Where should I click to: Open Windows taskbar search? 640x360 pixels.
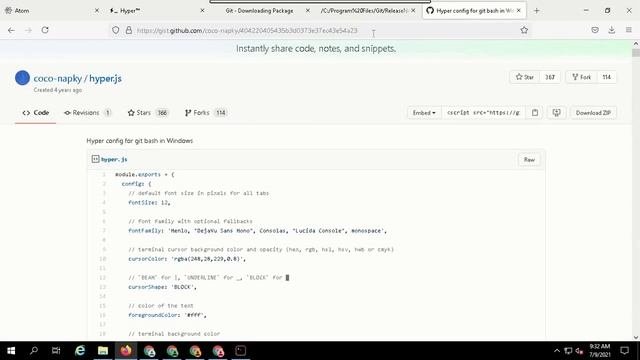coord(34,351)
